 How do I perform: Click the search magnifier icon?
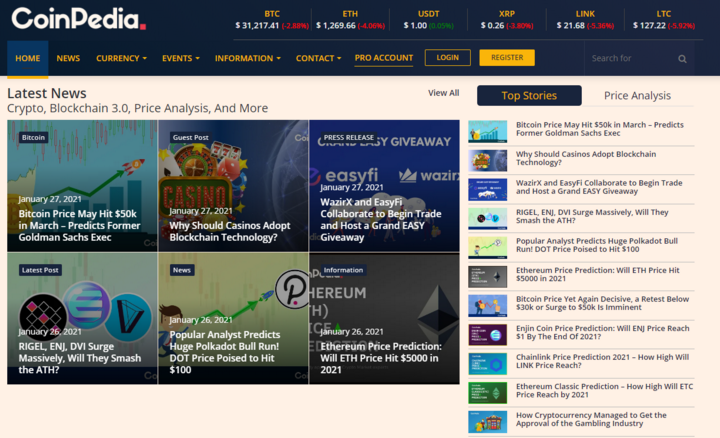682,59
